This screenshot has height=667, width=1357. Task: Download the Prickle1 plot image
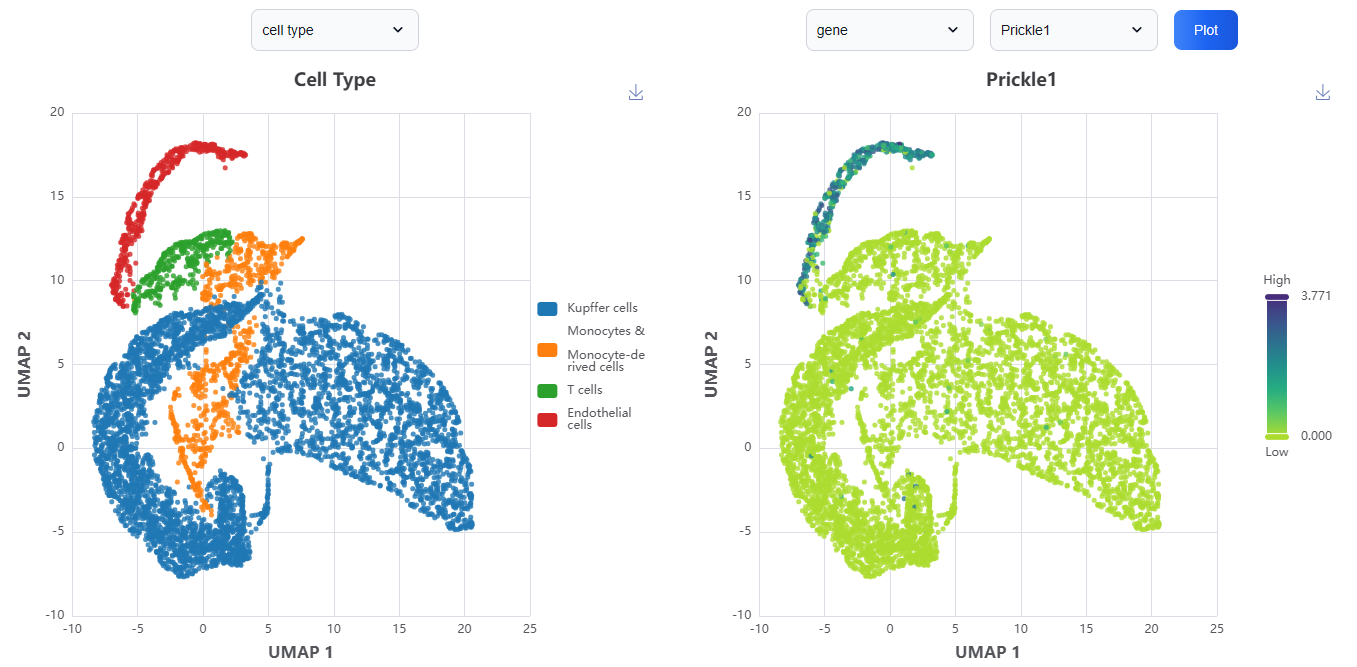(x=1323, y=92)
